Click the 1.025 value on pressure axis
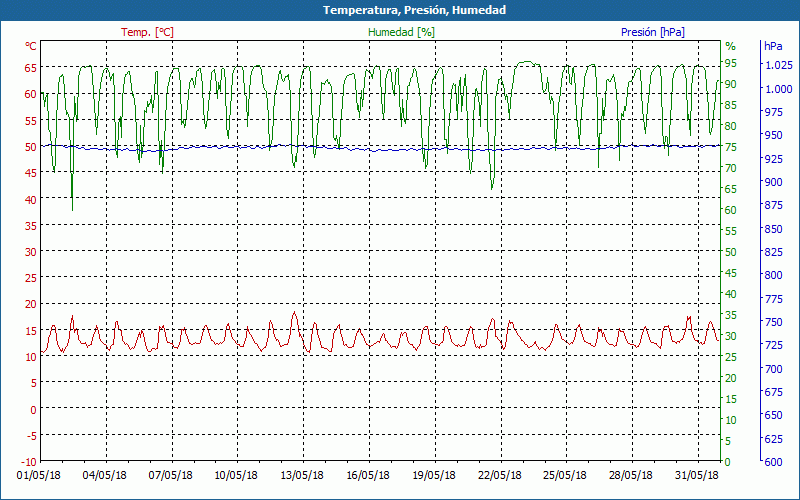The height and width of the screenshot is (500, 800). [x=779, y=65]
